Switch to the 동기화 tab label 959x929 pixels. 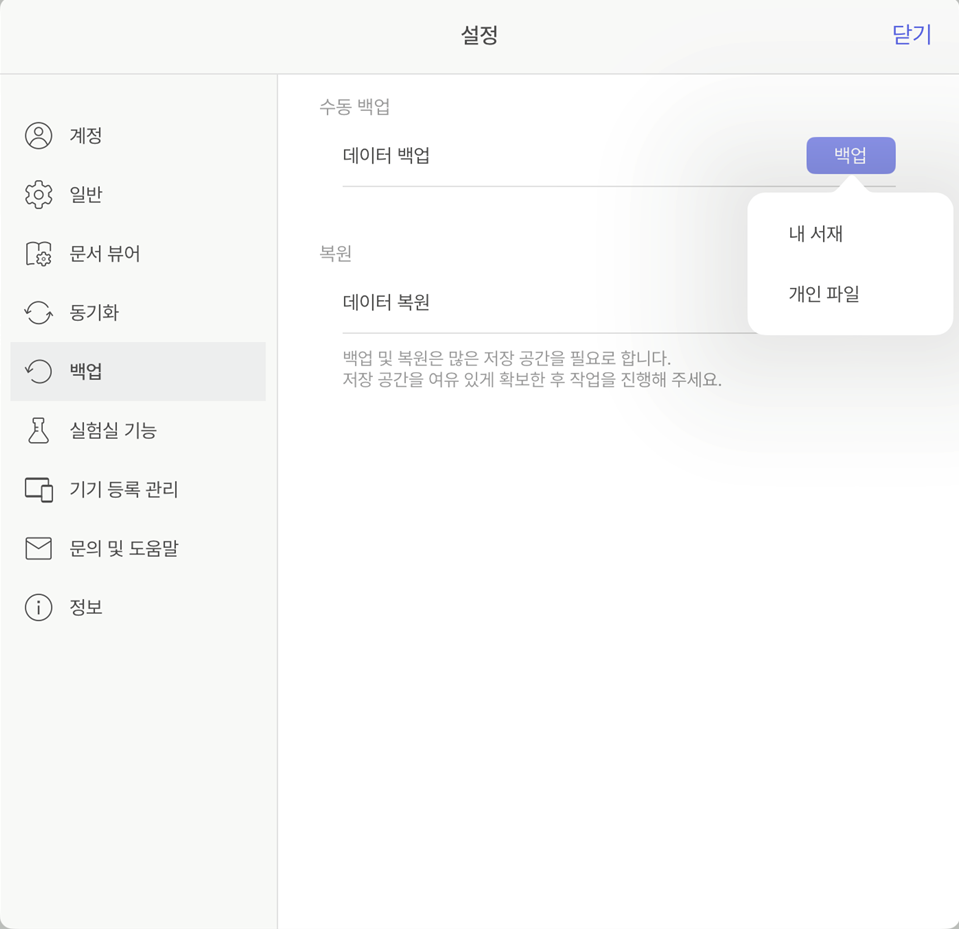click(94, 313)
